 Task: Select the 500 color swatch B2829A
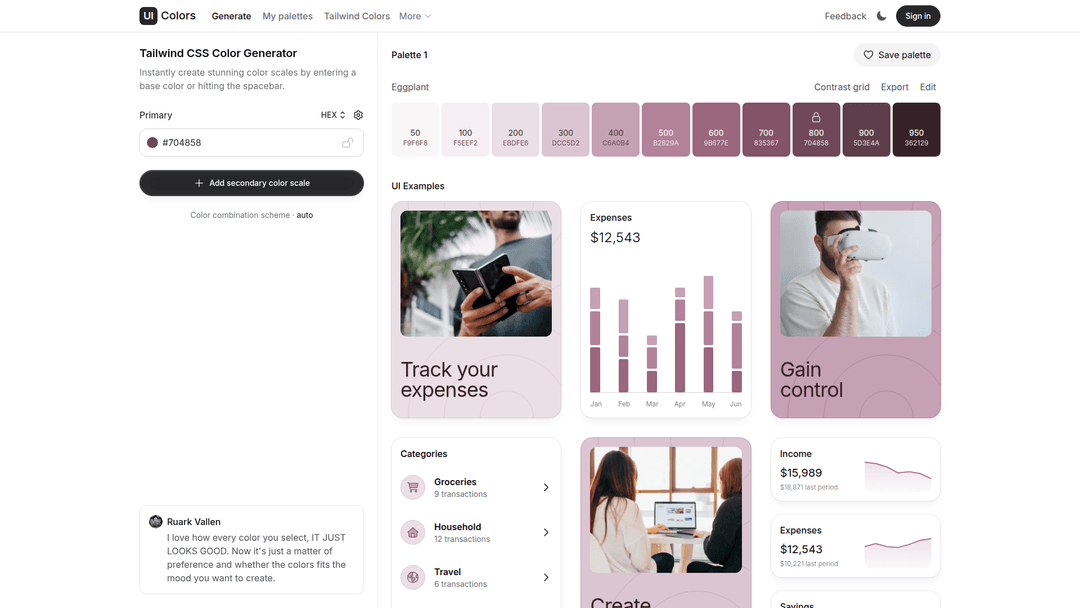click(x=666, y=130)
